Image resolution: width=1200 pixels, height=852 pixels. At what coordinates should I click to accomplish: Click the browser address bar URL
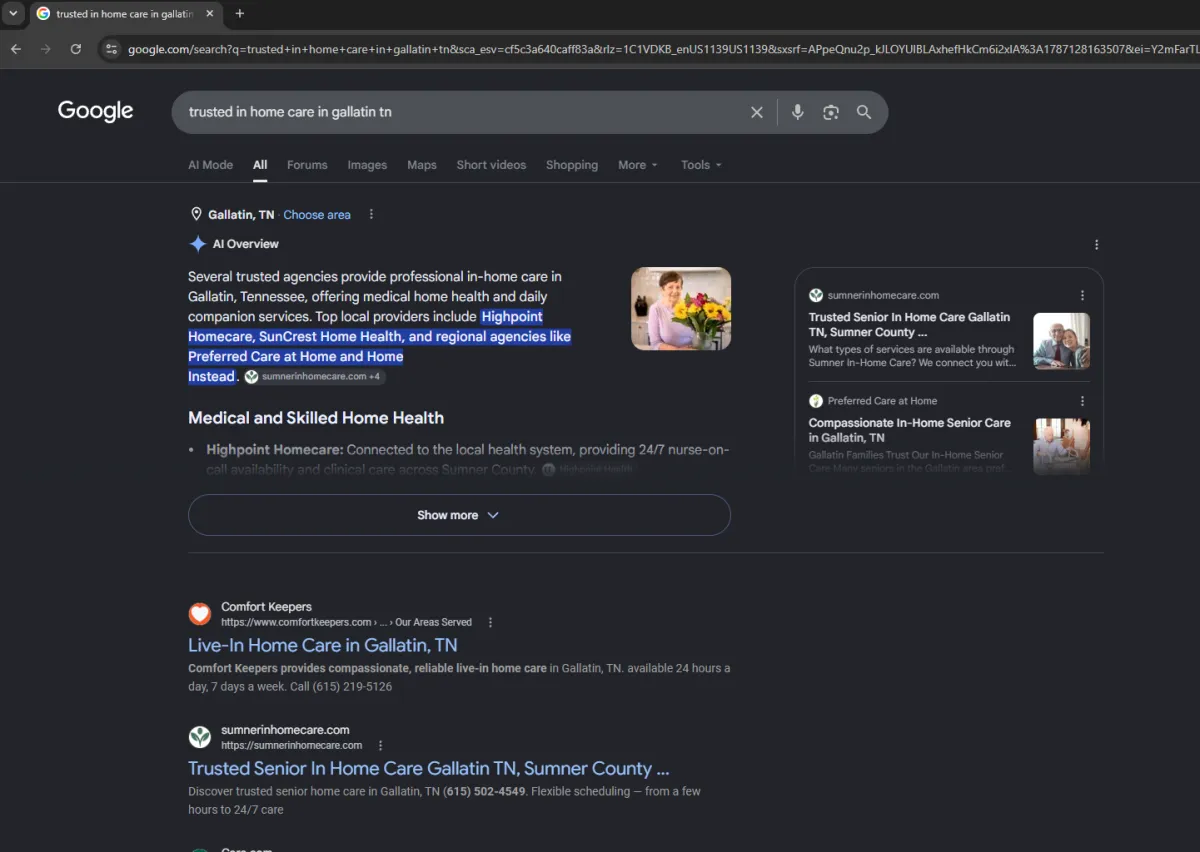click(660, 49)
